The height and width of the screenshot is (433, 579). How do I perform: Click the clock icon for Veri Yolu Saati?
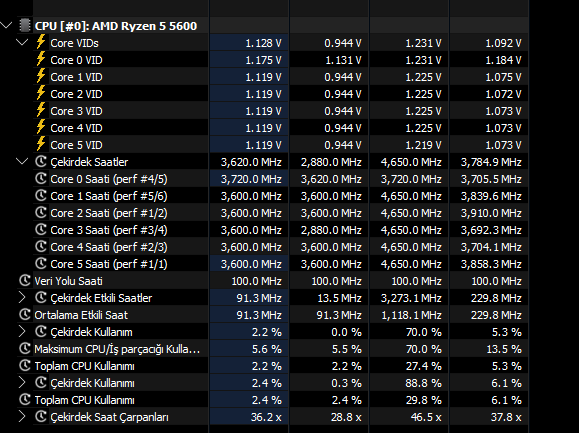click(25, 280)
